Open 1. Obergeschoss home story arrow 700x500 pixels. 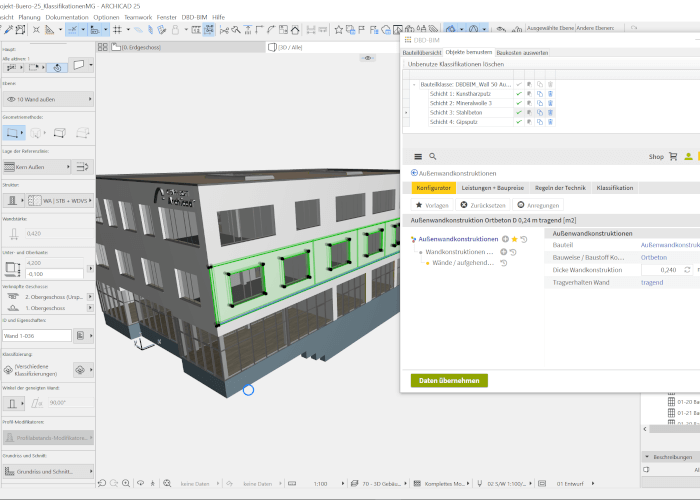pos(90,308)
